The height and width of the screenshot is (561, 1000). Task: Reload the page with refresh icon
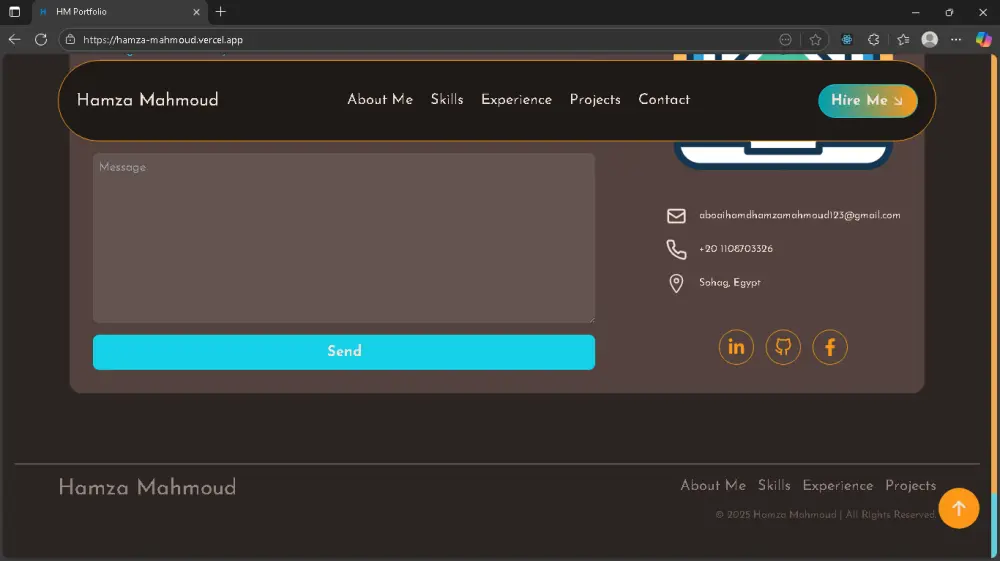click(41, 40)
